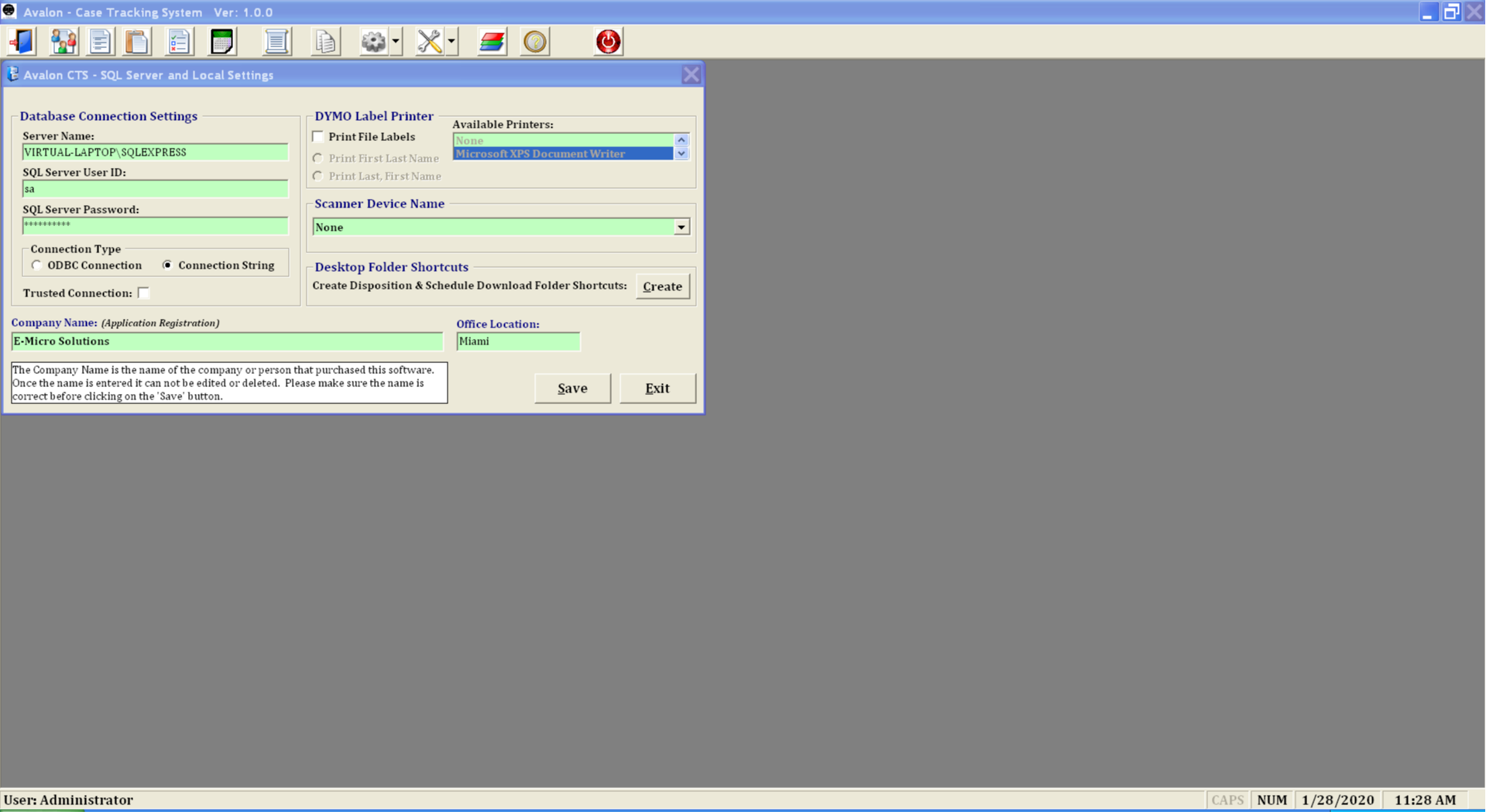
Task: Click the door login/logout toolbar icon
Action: pyautogui.click(x=22, y=42)
